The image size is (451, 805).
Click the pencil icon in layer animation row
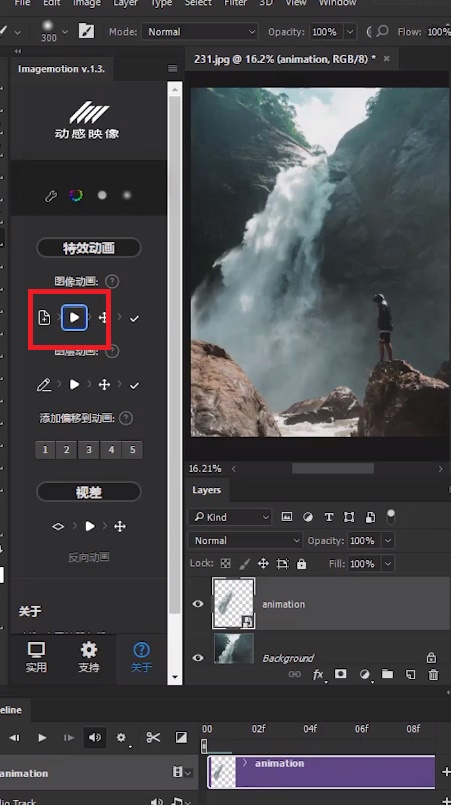pyautogui.click(x=44, y=385)
